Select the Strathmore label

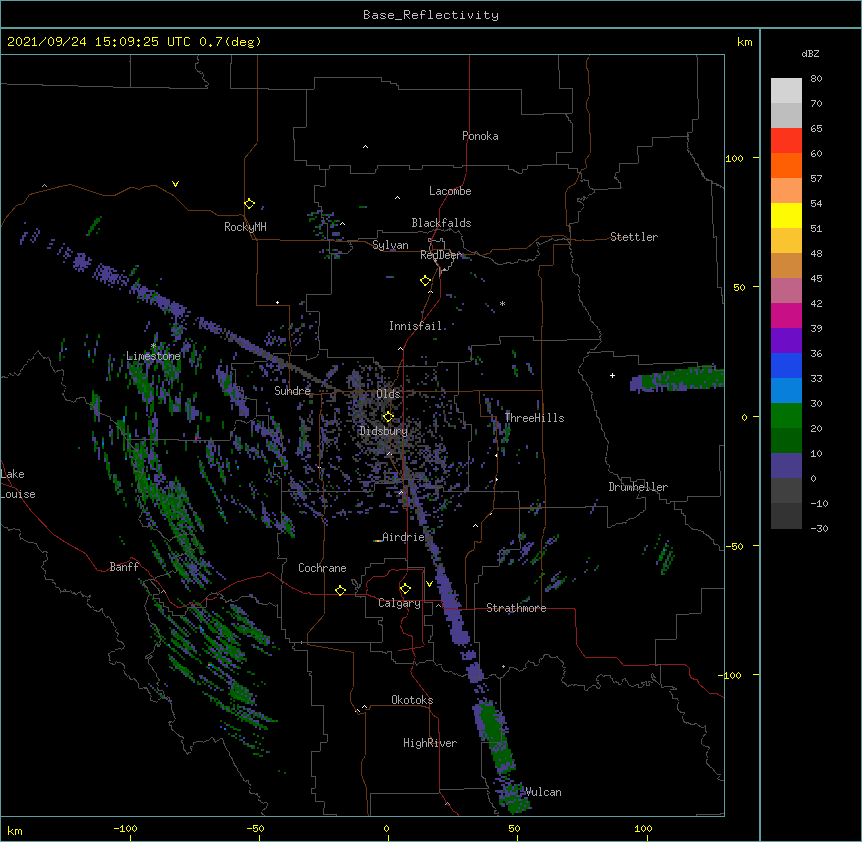[516, 608]
